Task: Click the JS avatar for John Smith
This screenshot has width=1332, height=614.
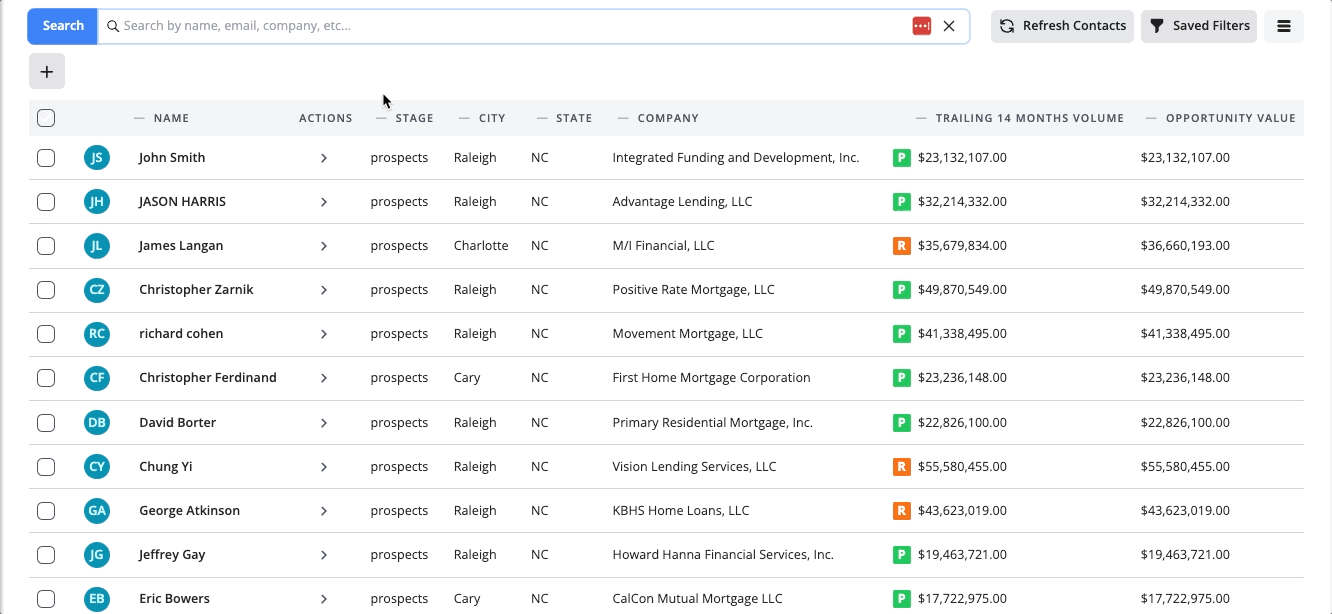Action: point(96,157)
